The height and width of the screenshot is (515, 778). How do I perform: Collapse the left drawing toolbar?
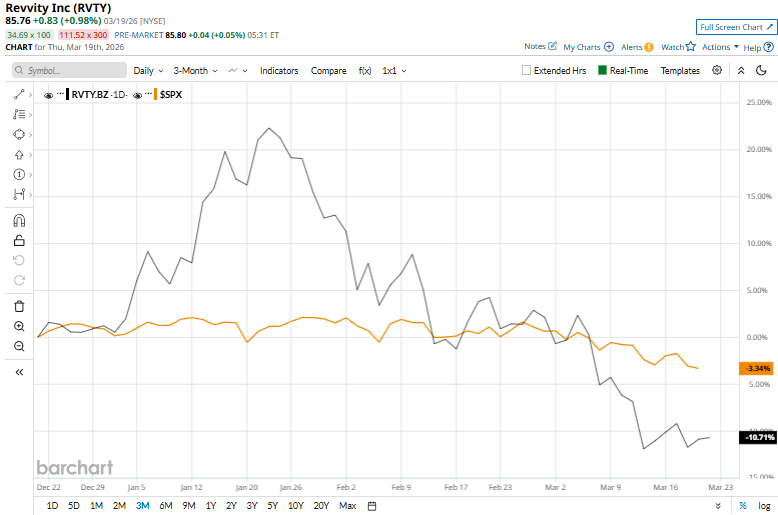click(19, 371)
